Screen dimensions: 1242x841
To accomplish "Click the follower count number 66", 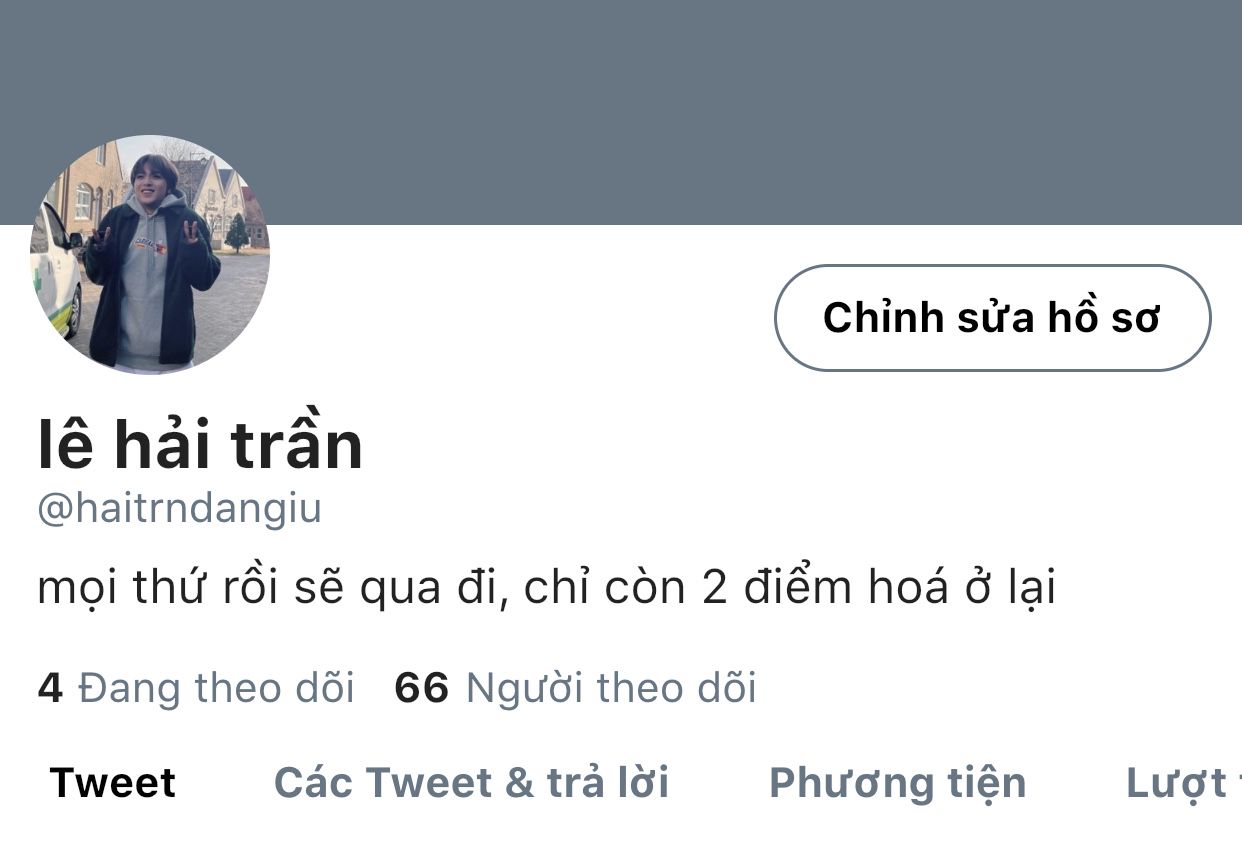I will point(421,688).
